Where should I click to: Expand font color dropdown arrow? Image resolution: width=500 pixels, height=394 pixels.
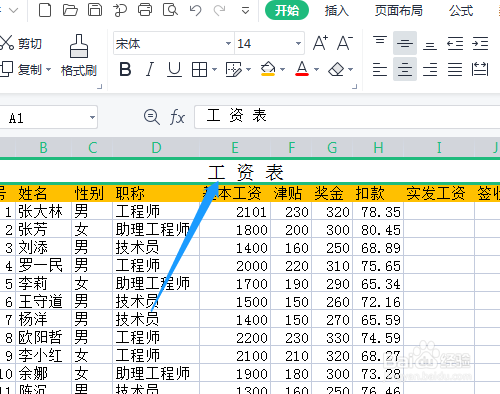coord(317,70)
